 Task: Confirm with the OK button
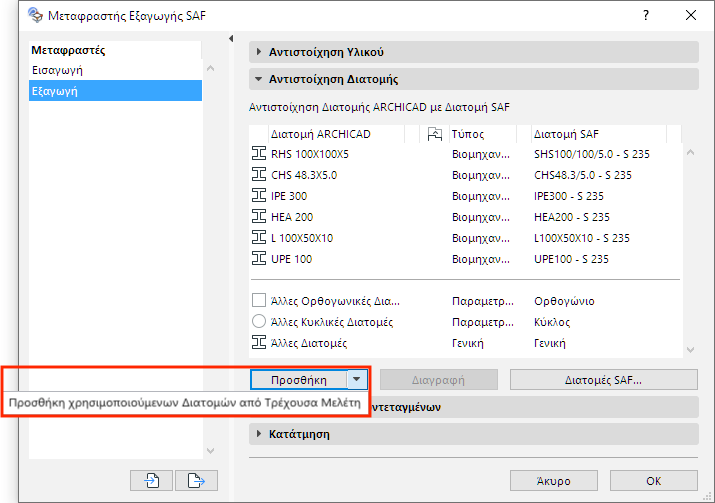[x=653, y=481]
